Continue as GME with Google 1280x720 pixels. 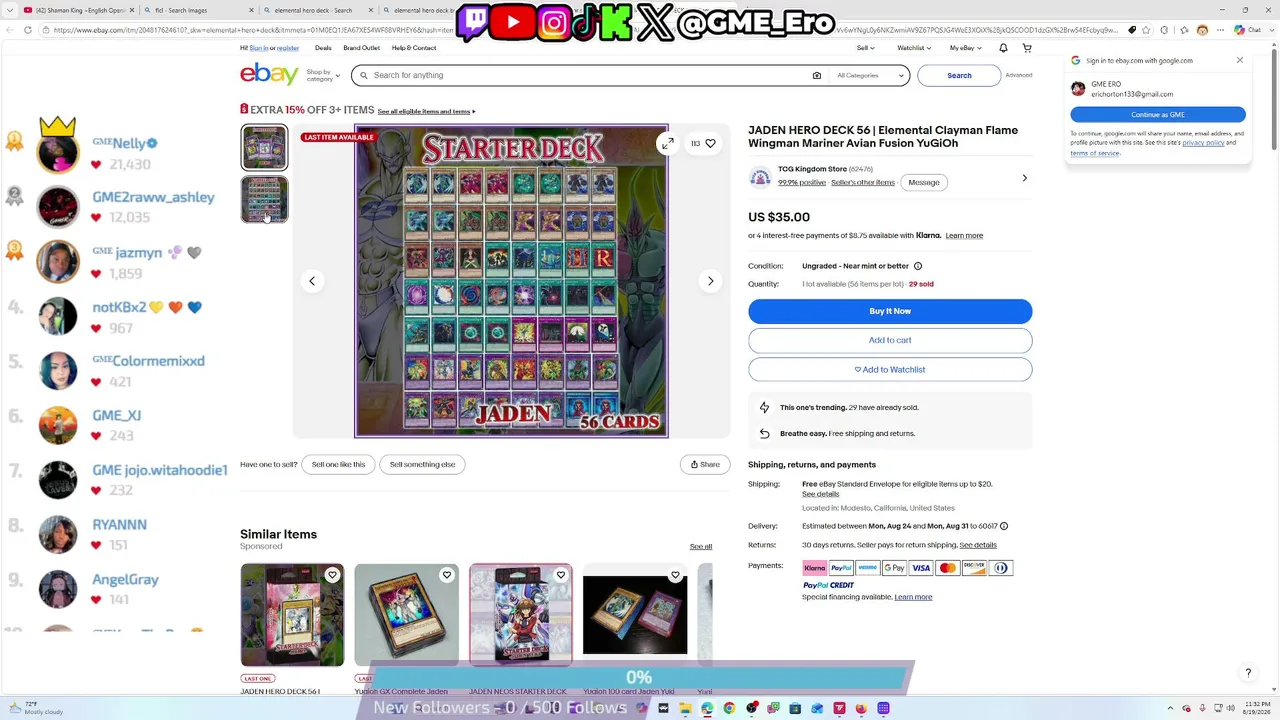(1158, 115)
